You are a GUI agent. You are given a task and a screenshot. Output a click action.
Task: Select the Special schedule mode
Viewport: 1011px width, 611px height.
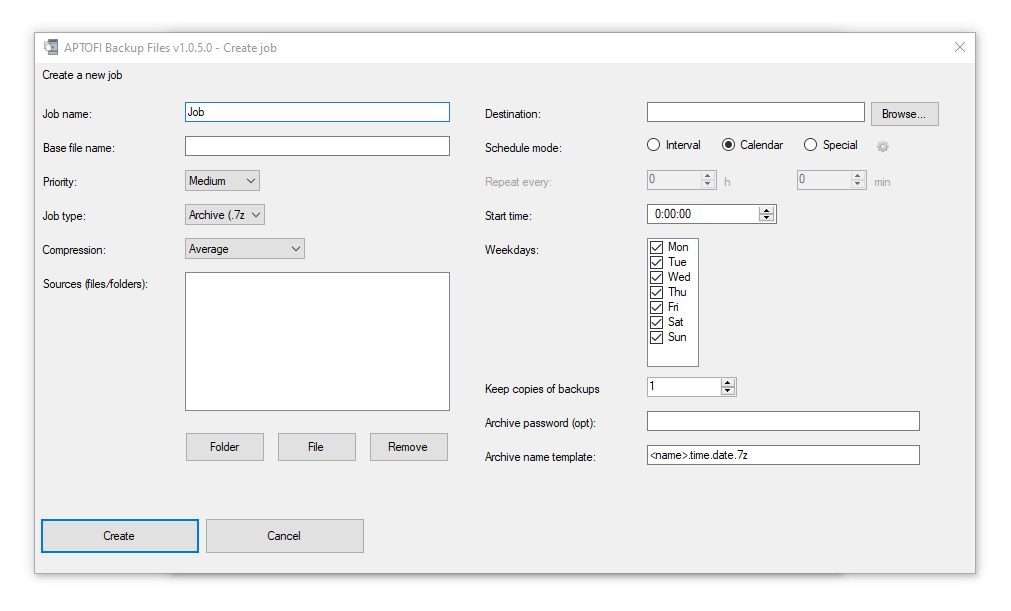[811, 145]
